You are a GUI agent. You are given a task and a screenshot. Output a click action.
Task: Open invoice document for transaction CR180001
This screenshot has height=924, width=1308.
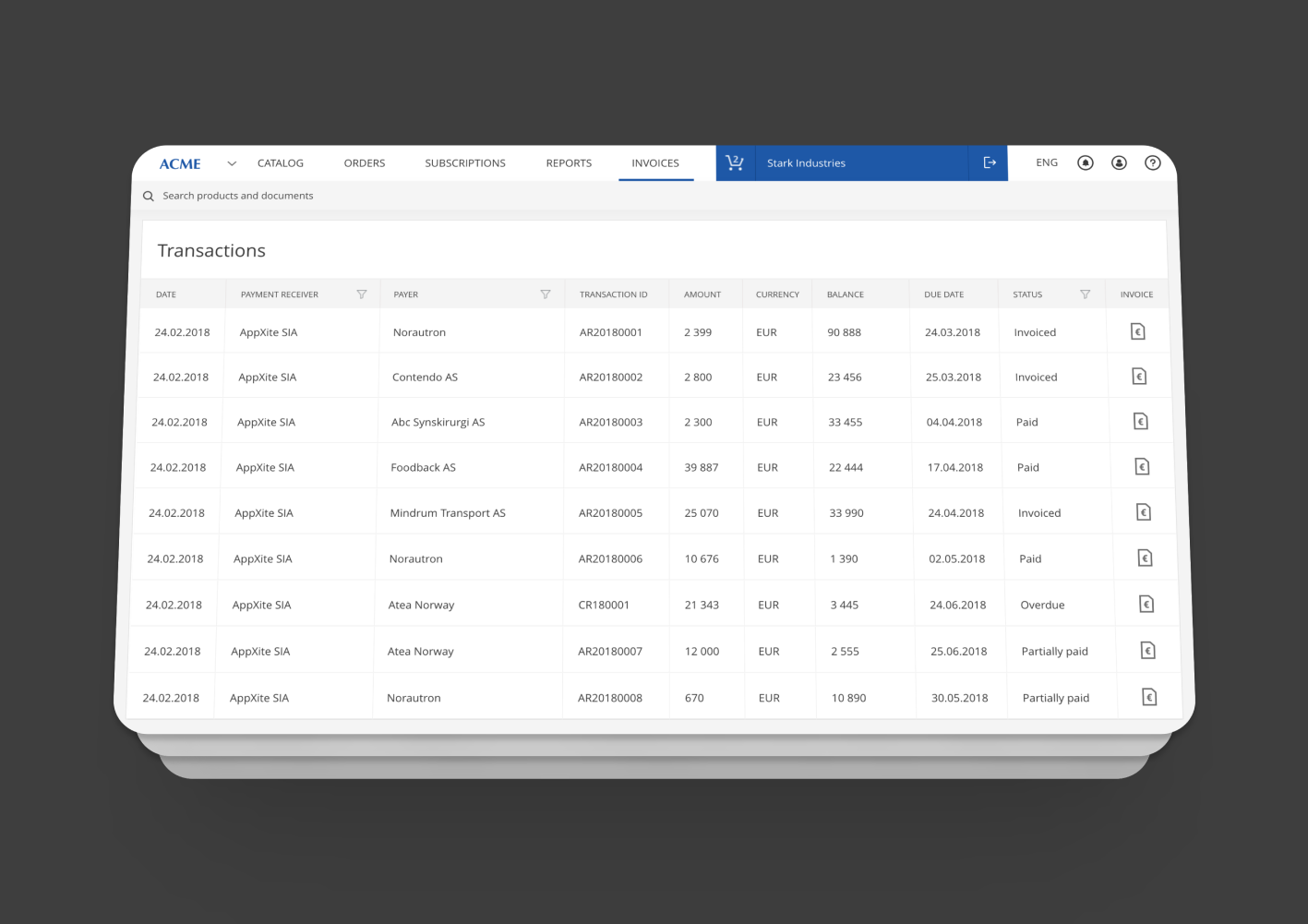[x=1146, y=605]
